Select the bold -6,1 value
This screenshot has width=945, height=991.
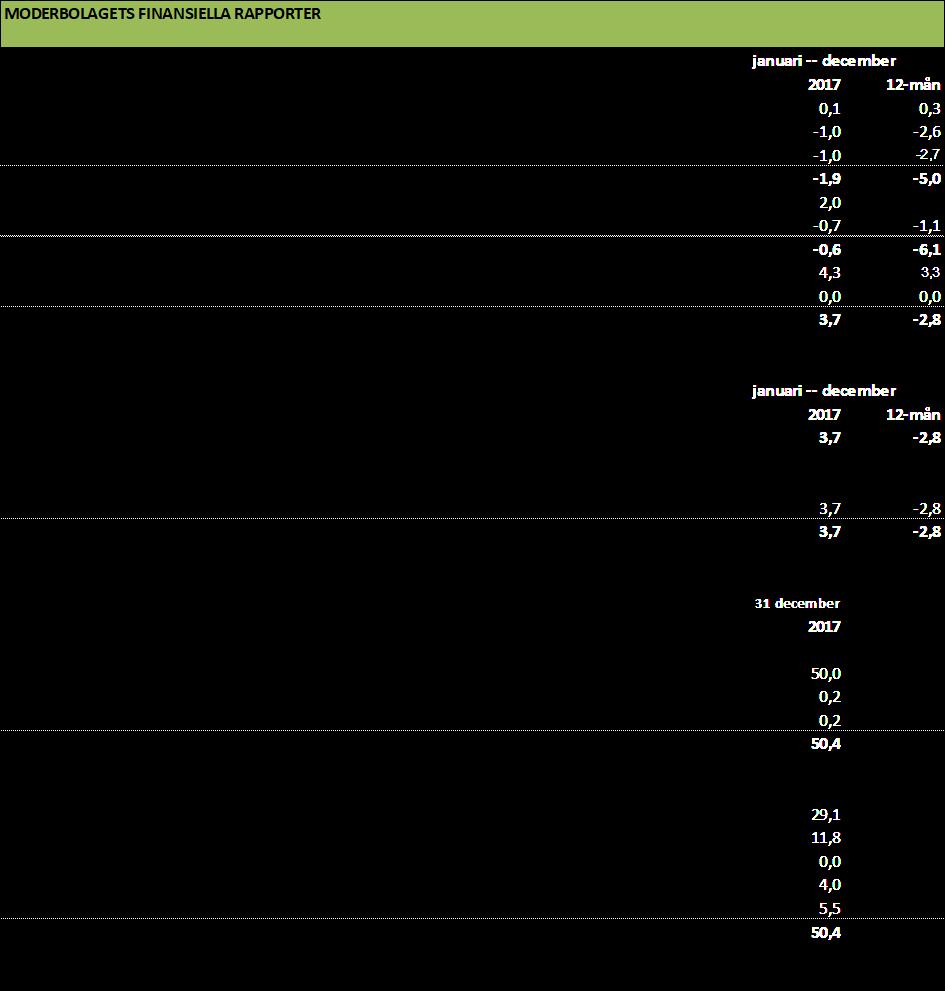pos(927,250)
